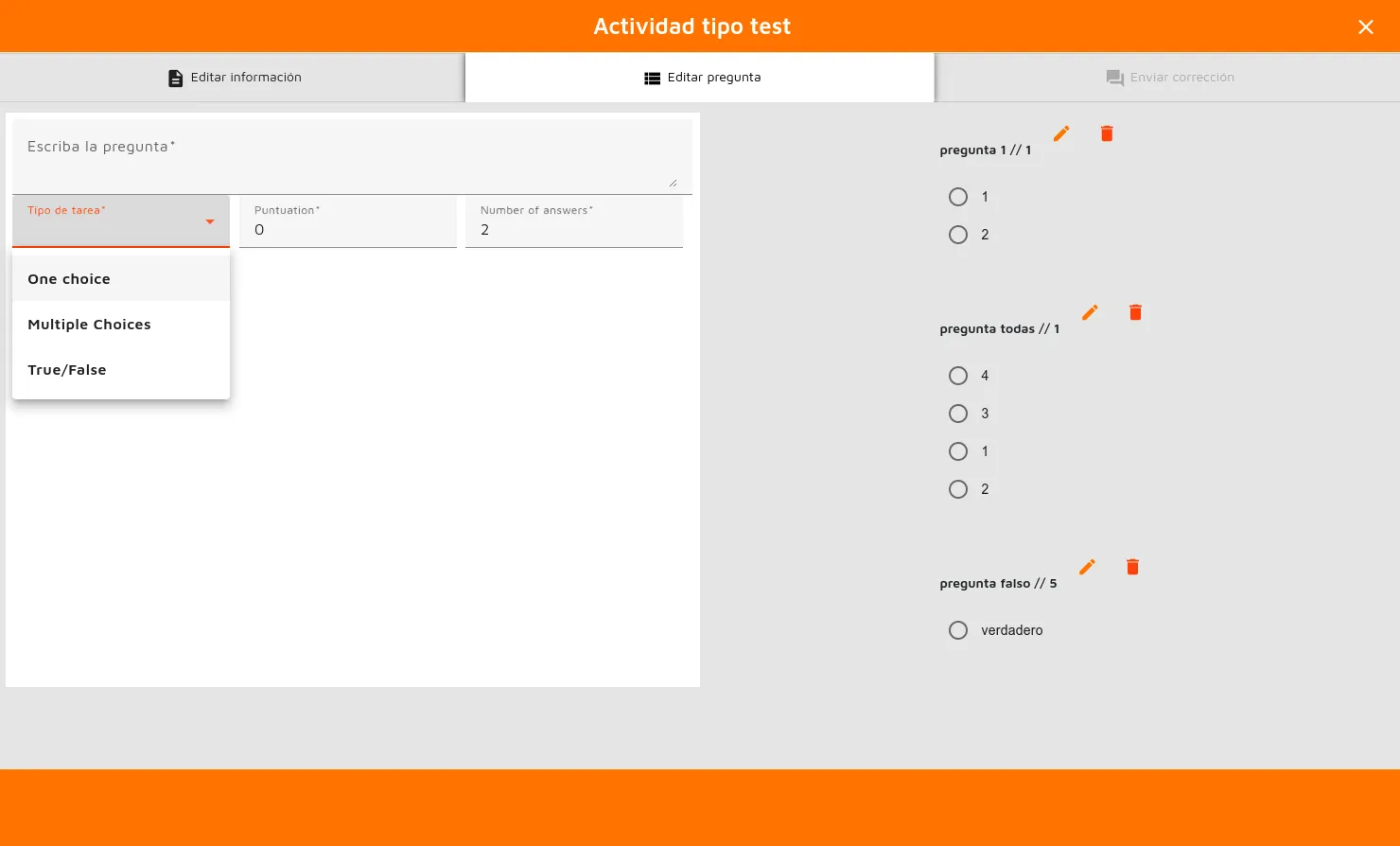Select Multiple Choices task type
This screenshot has width=1400, height=846.
click(89, 325)
